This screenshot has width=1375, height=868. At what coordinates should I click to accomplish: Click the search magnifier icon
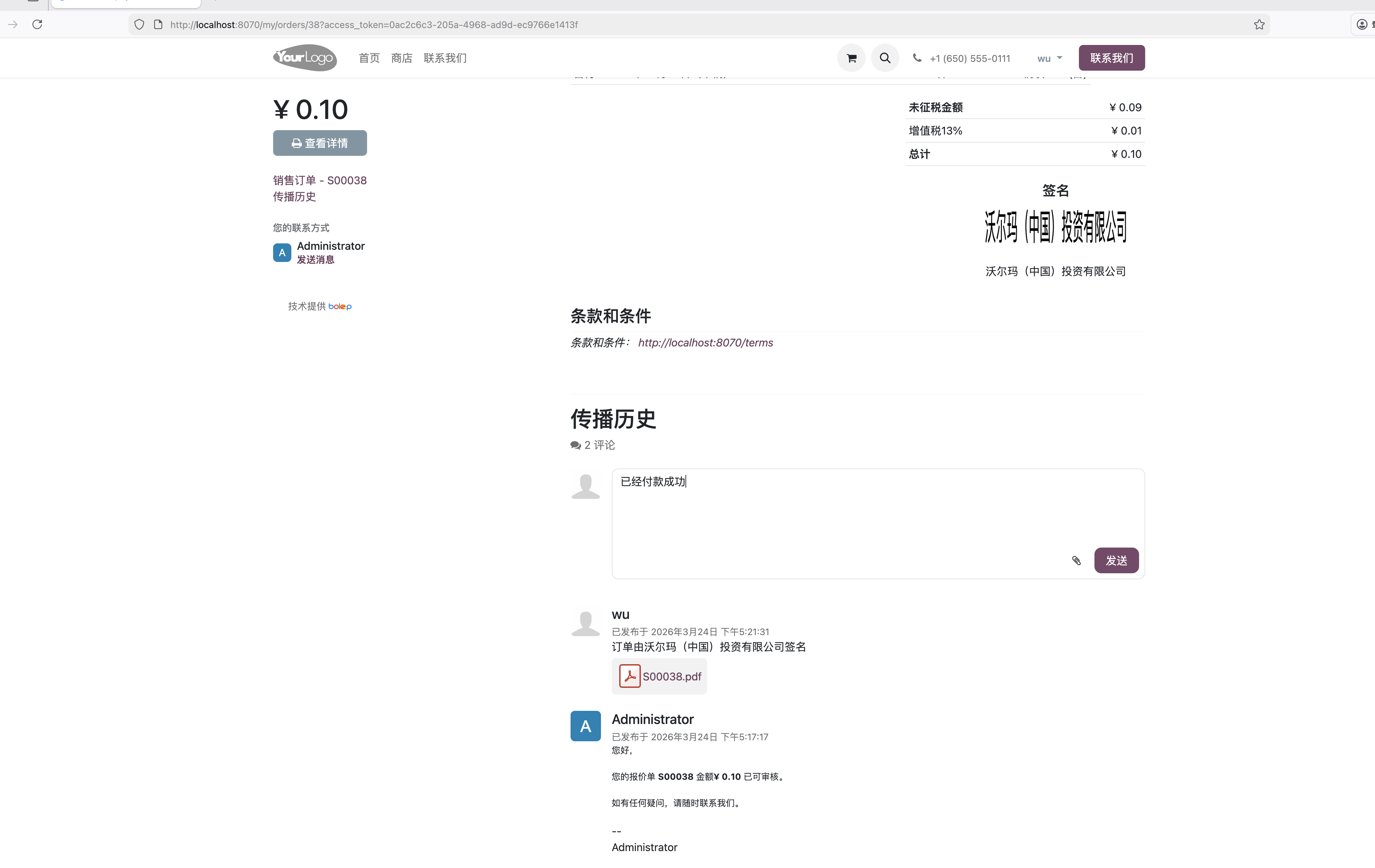coord(885,58)
